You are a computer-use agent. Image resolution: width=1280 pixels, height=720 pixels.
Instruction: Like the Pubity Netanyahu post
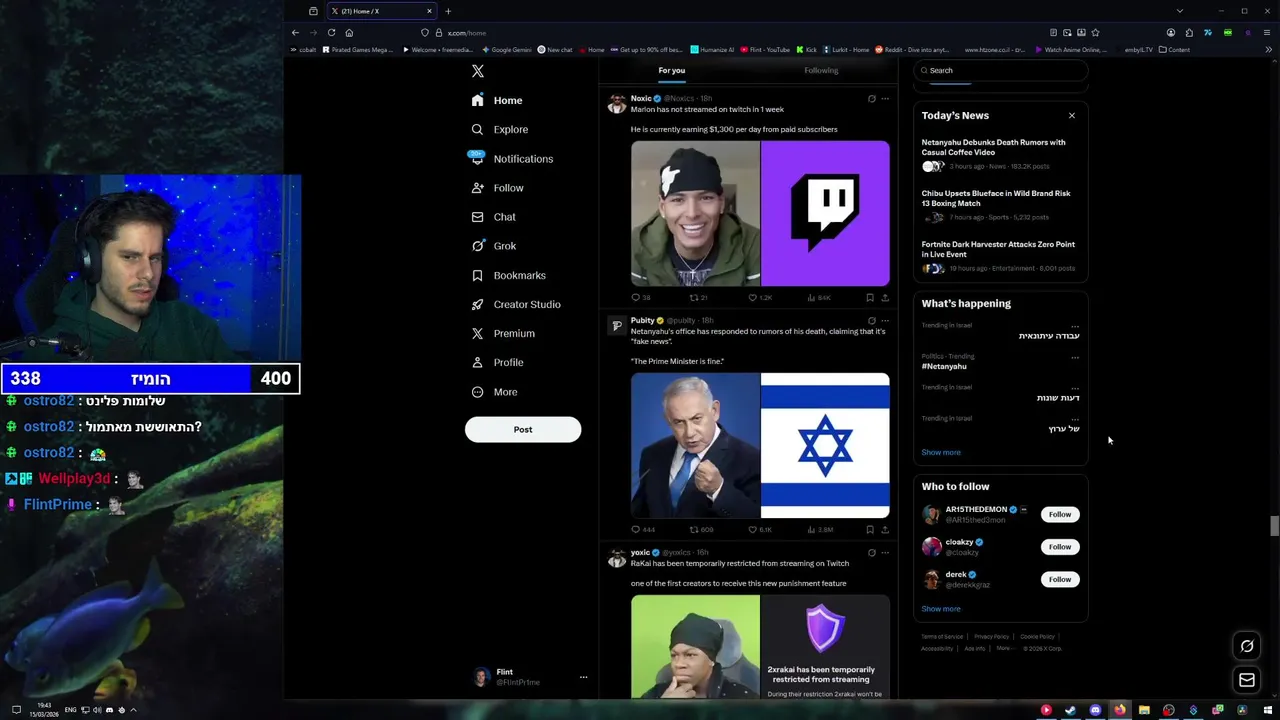759,529
